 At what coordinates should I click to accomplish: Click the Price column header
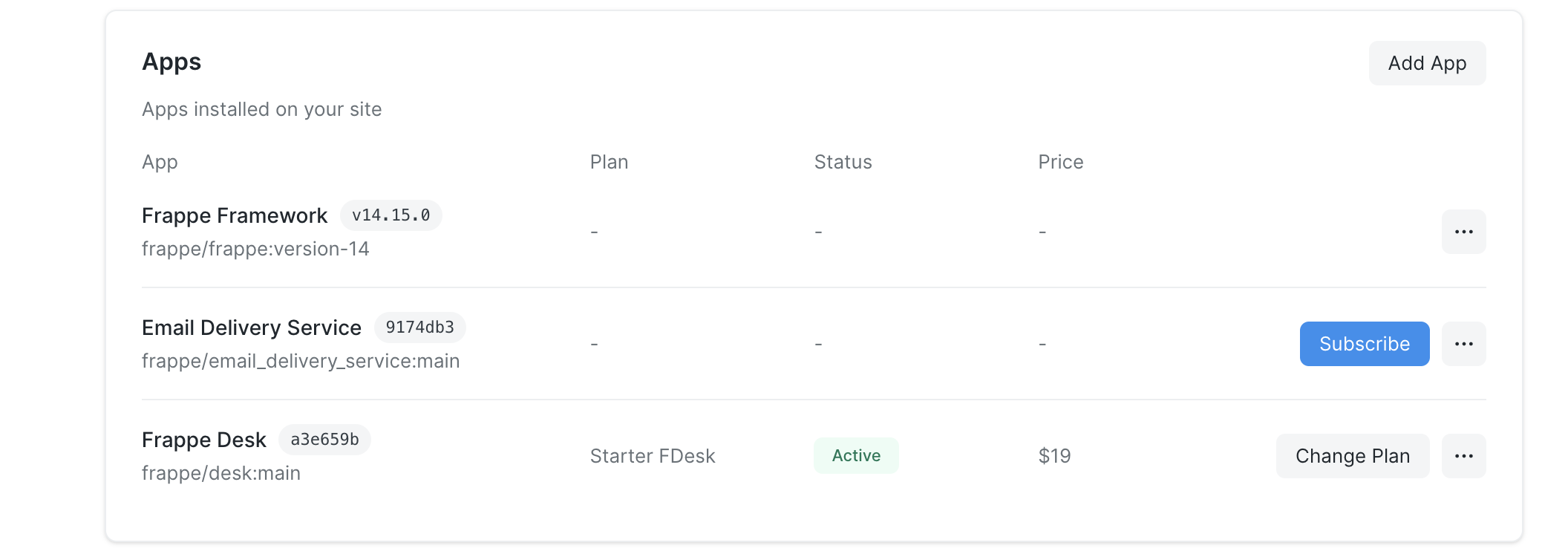[x=1060, y=162]
